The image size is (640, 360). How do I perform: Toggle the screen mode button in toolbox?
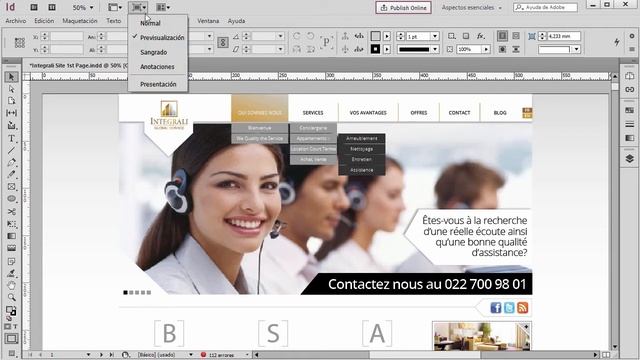pos(11,338)
